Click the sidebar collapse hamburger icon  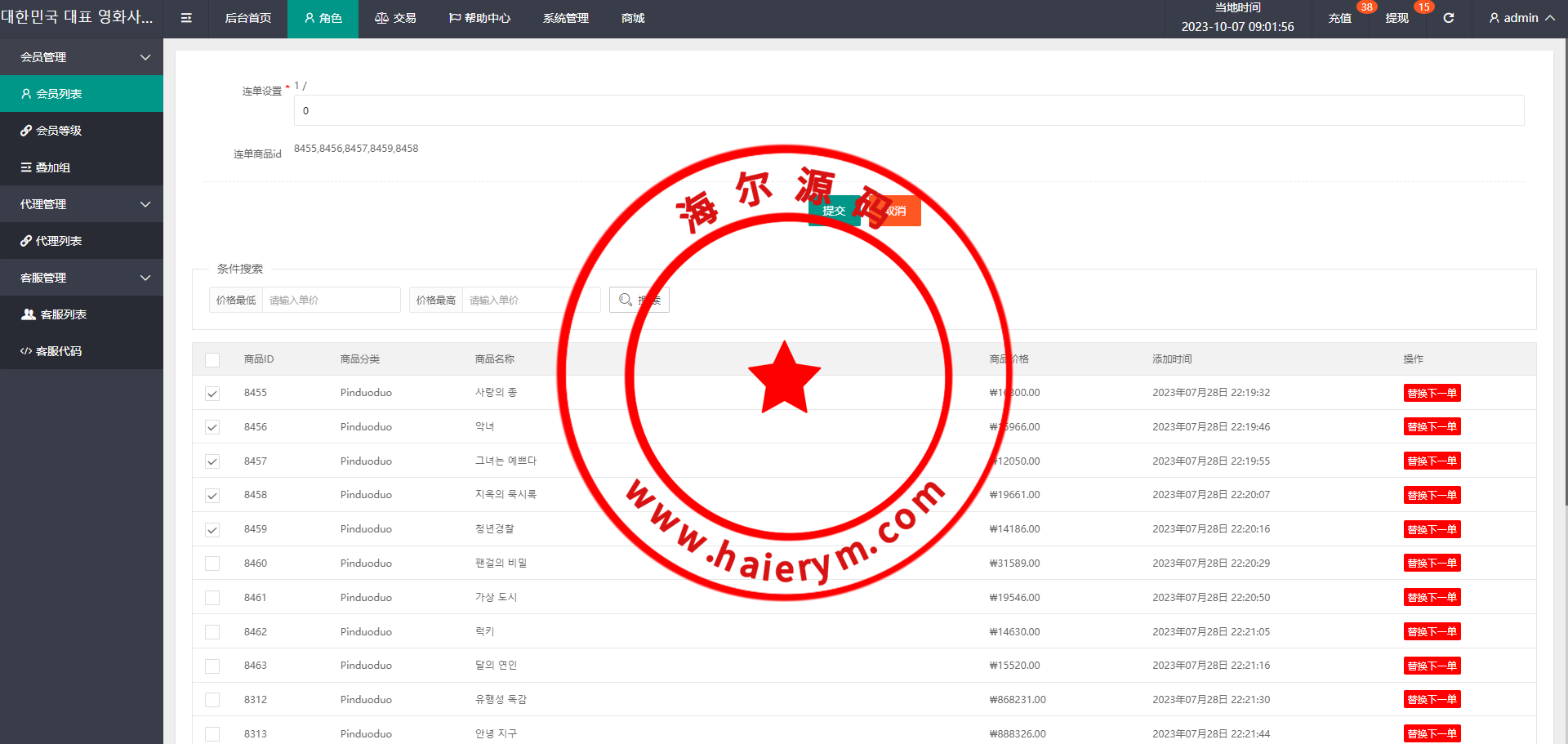pyautogui.click(x=186, y=18)
